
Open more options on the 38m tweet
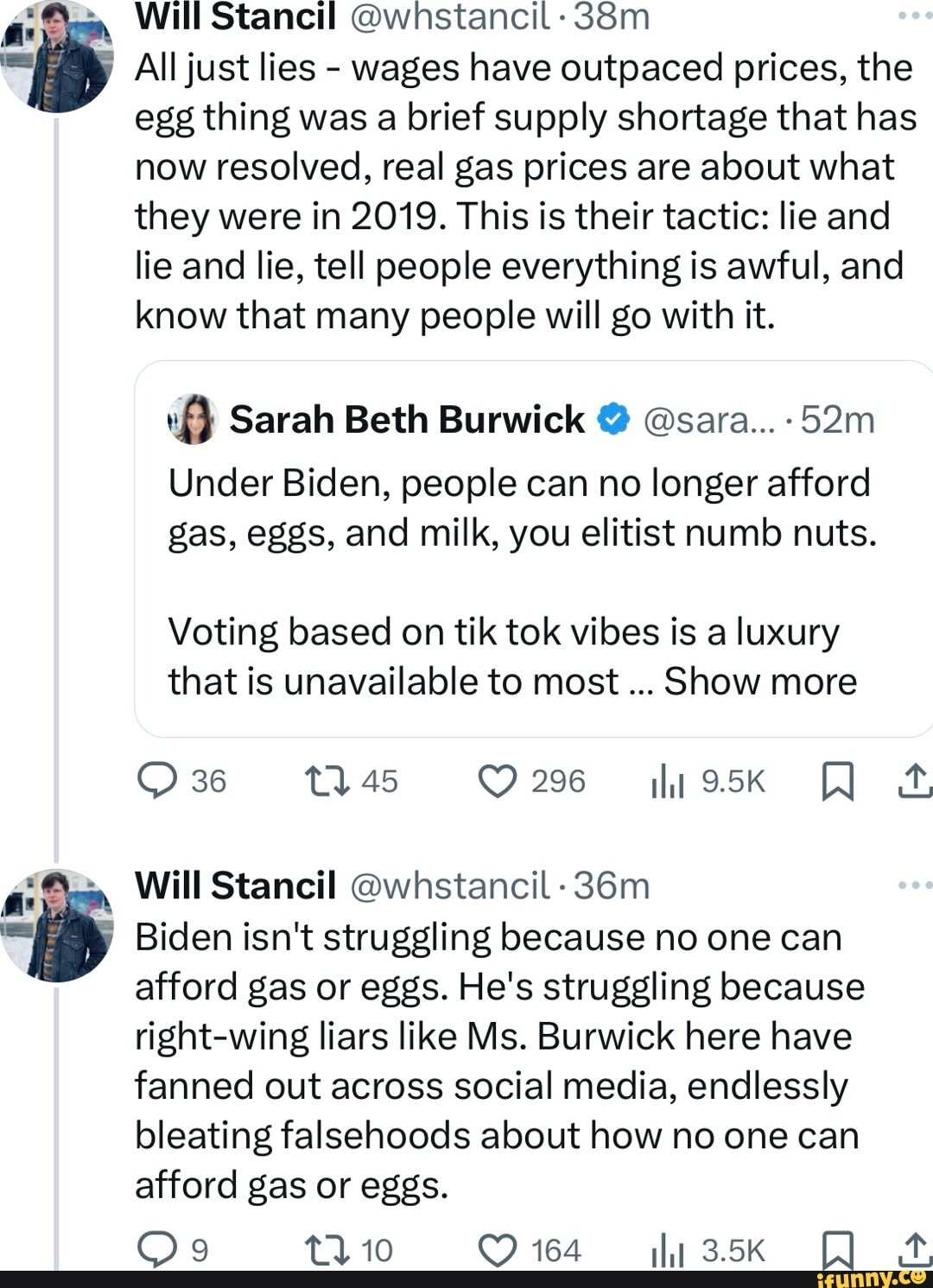point(914,16)
